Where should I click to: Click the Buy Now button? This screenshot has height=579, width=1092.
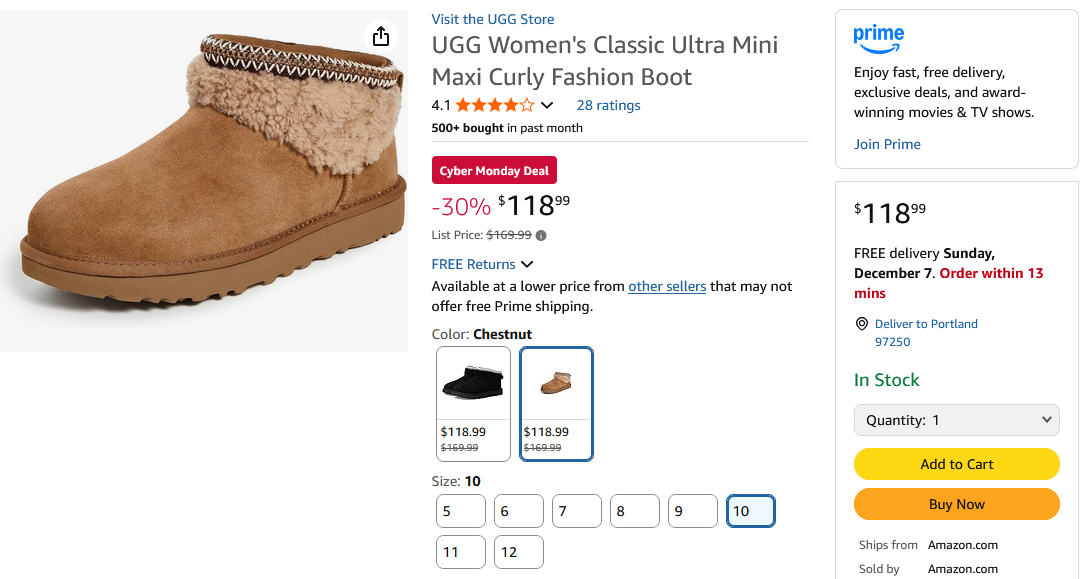click(x=956, y=504)
